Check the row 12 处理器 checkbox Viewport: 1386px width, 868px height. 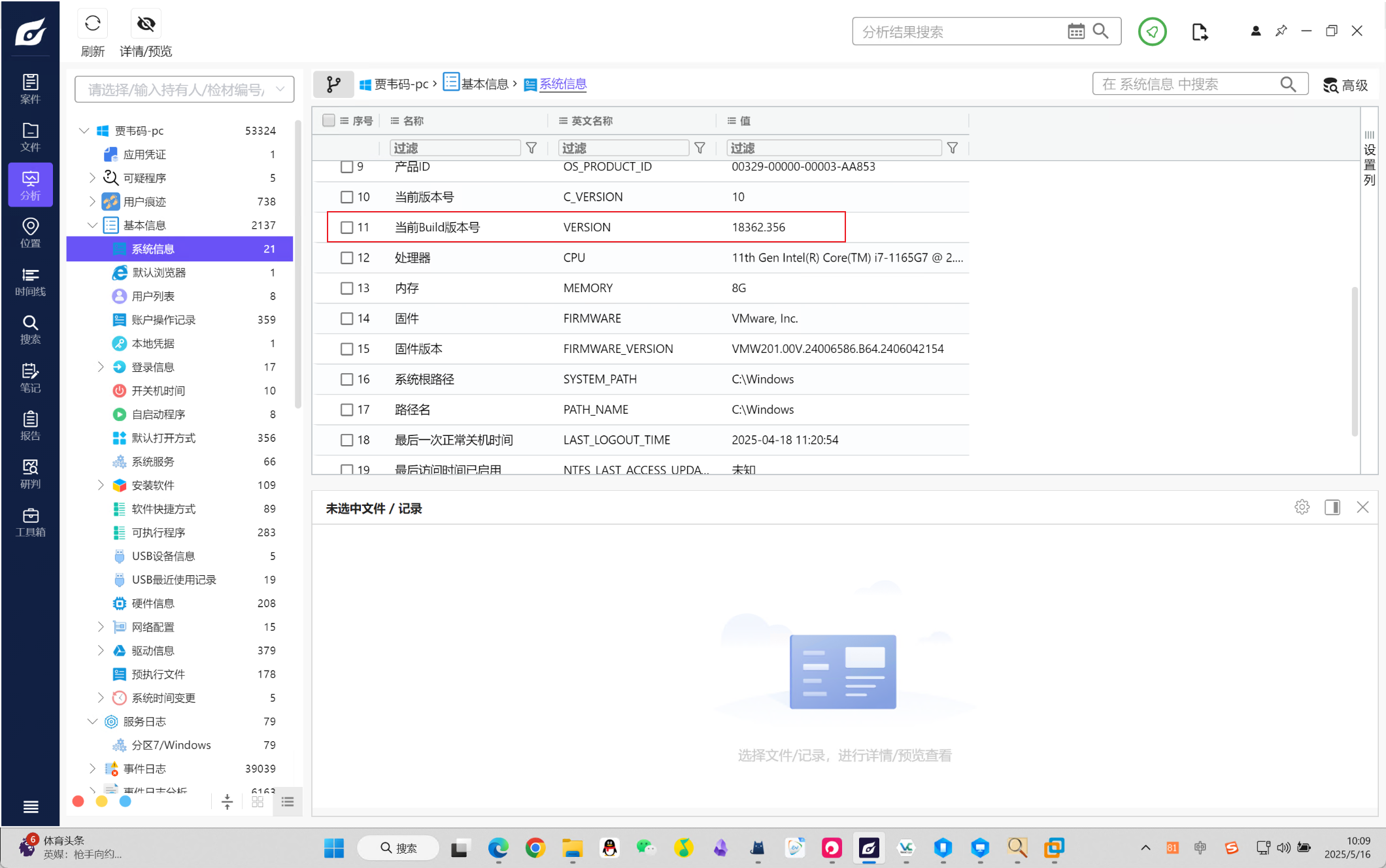click(346, 258)
